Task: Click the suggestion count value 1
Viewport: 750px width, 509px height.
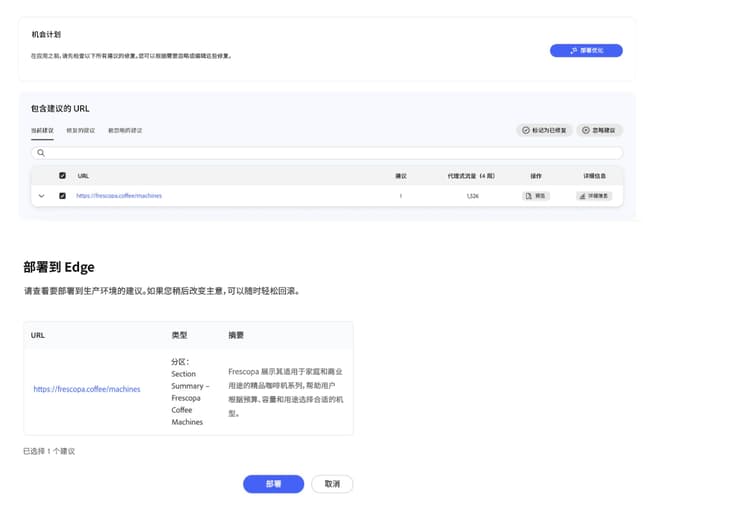Action: click(401, 196)
